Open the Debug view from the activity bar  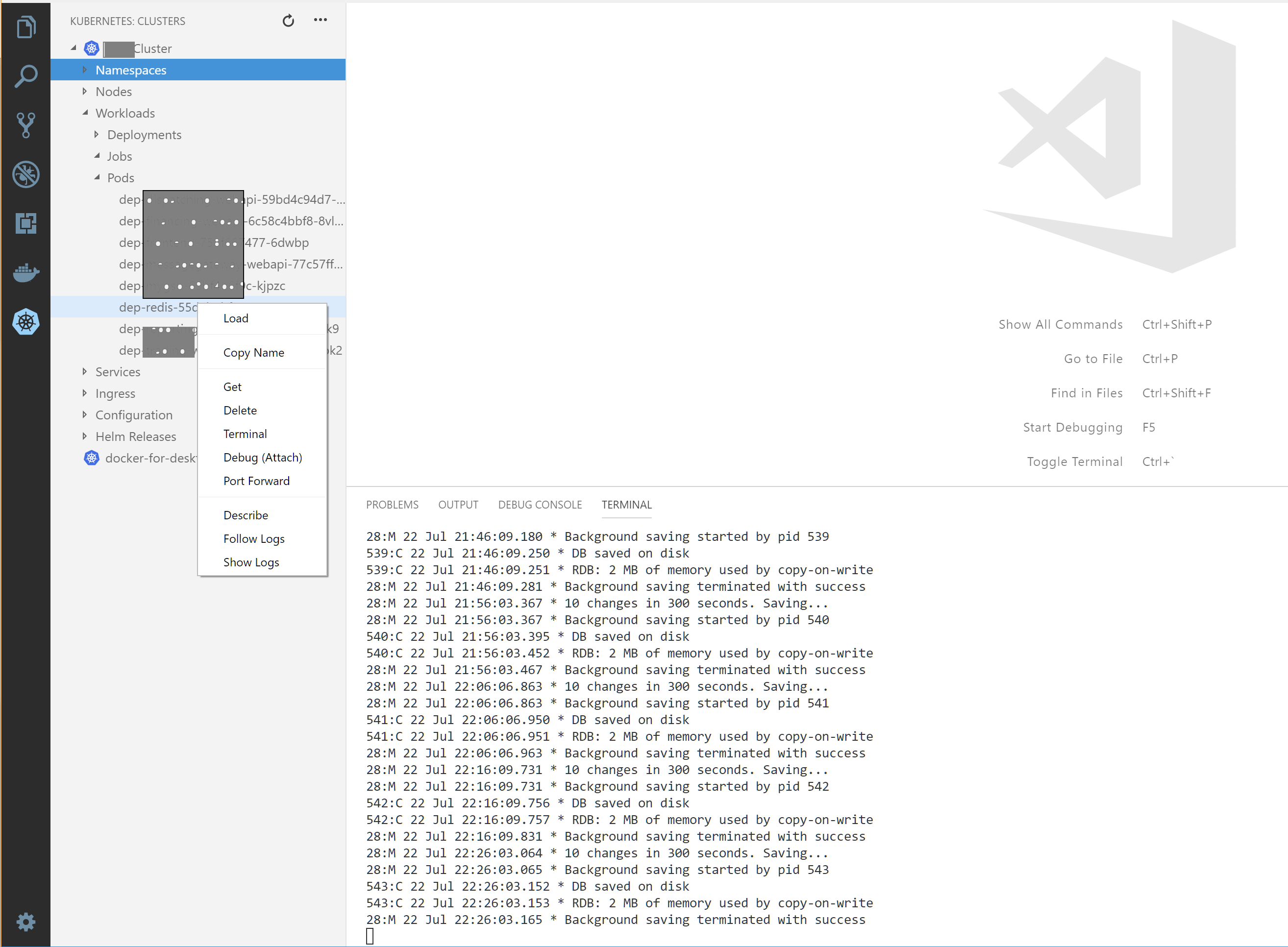(x=26, y=175)
